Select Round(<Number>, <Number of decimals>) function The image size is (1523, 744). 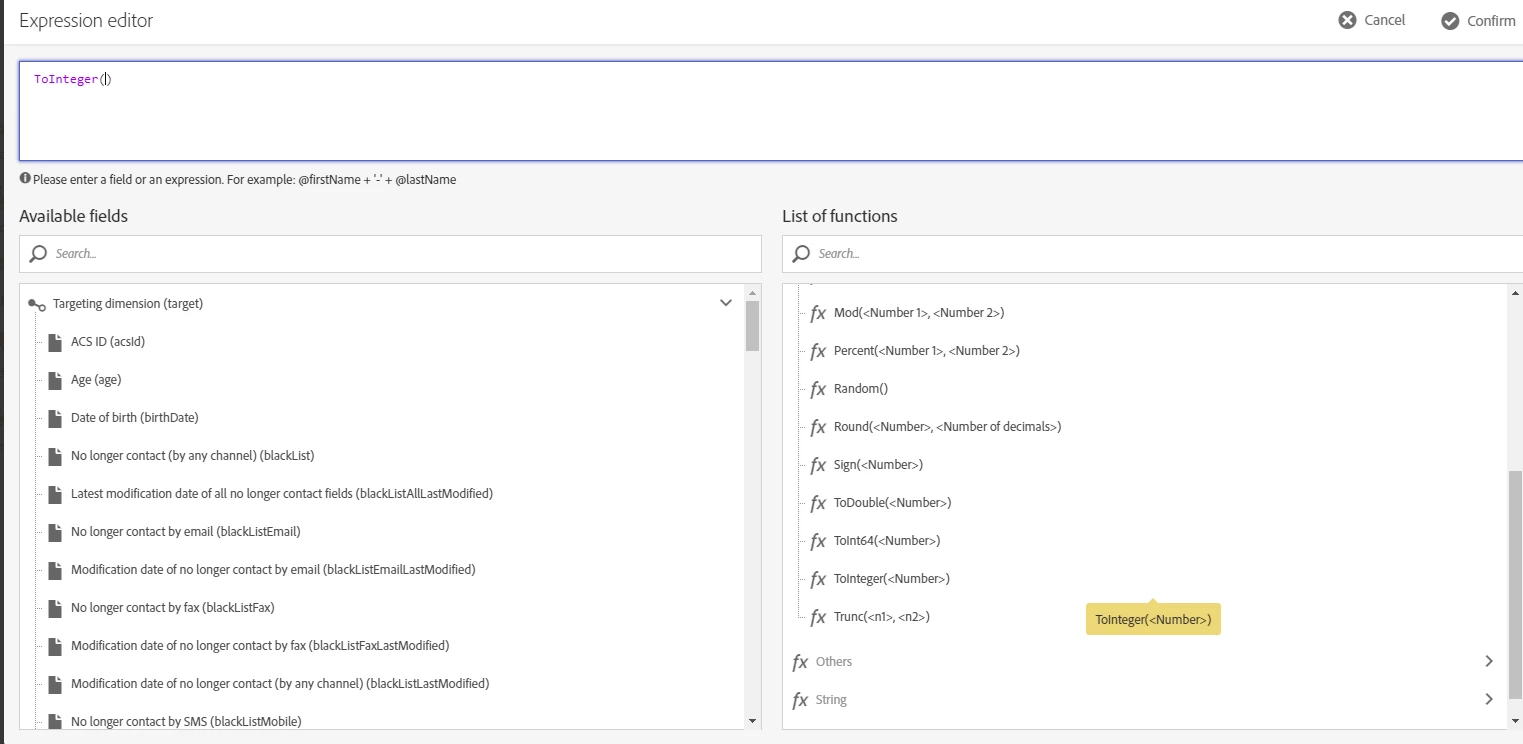[948, 427]
